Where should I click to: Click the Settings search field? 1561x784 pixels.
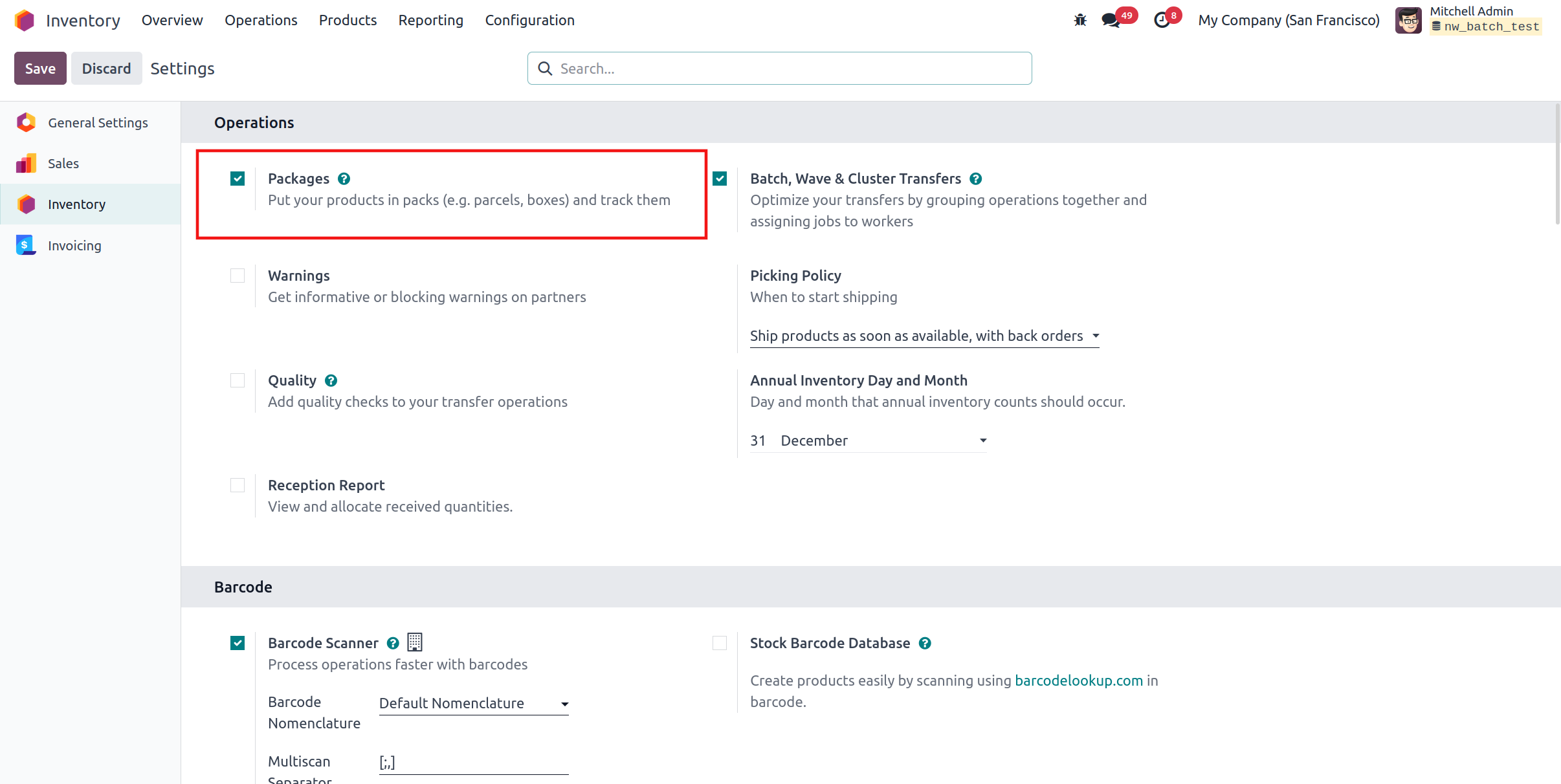779,69
